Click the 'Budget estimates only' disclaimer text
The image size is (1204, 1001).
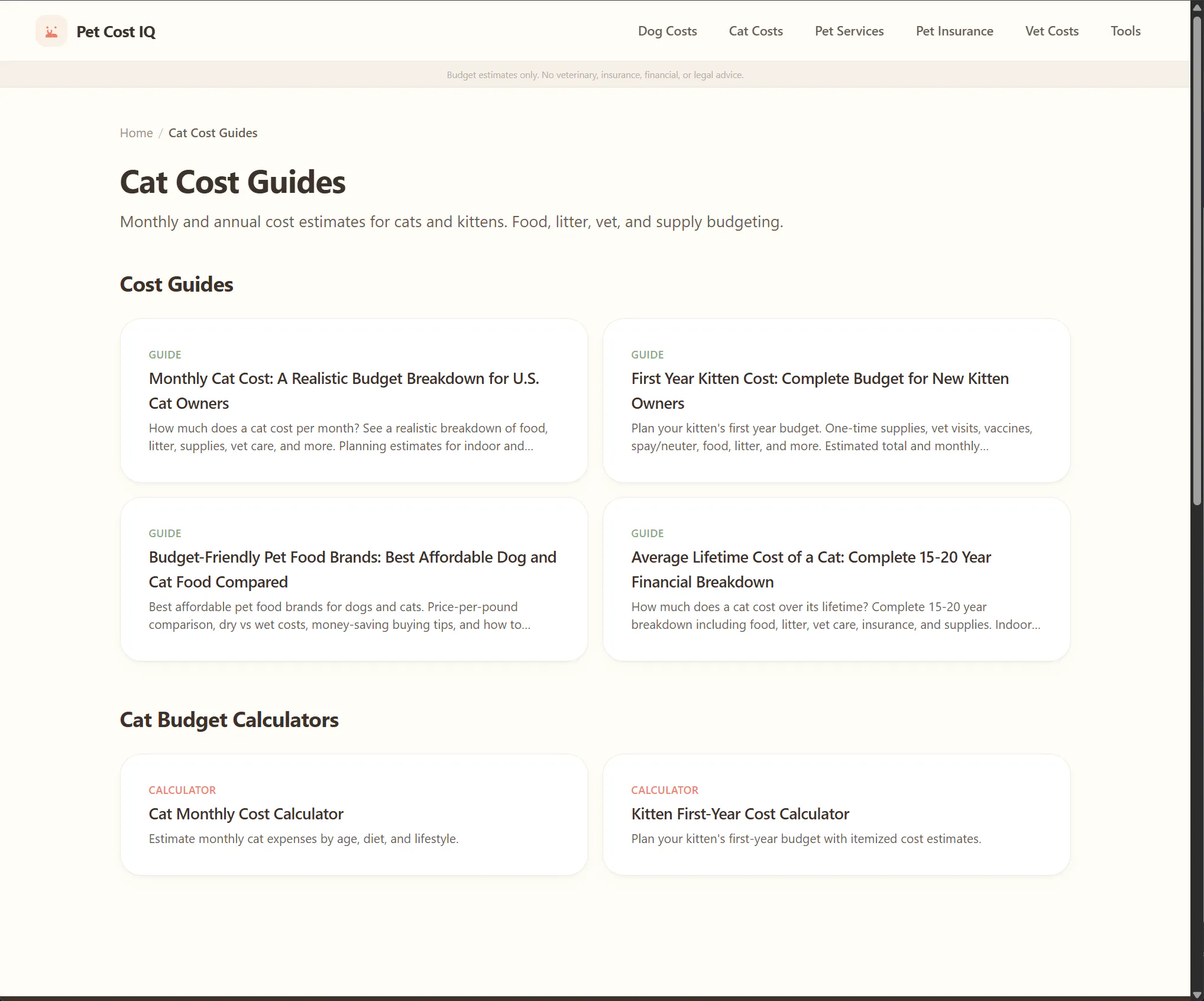click(x=595, y=75)
